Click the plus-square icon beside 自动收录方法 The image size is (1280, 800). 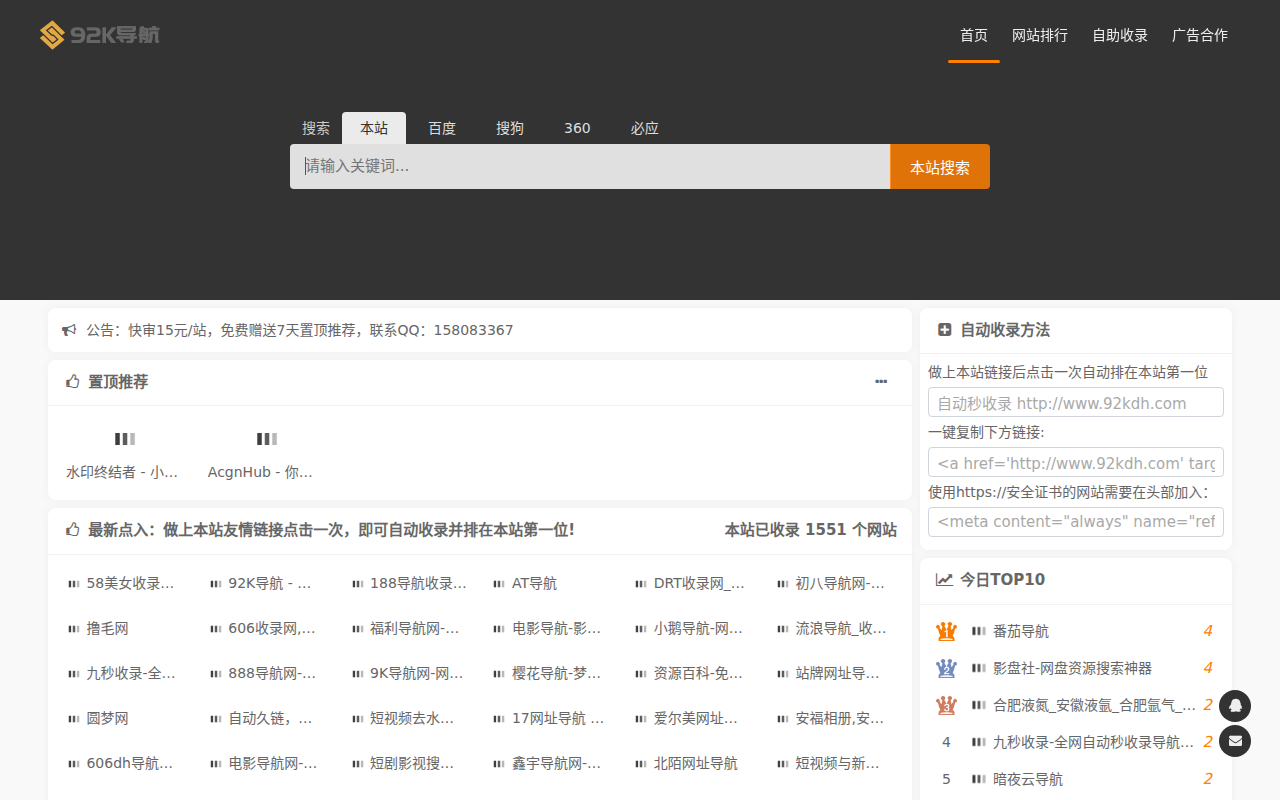(x=945, y=329)
